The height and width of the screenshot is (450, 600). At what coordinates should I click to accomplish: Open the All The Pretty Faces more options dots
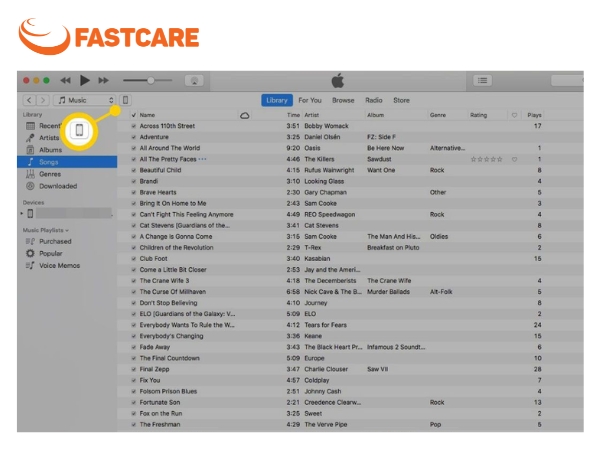click(x=202, y=159)
